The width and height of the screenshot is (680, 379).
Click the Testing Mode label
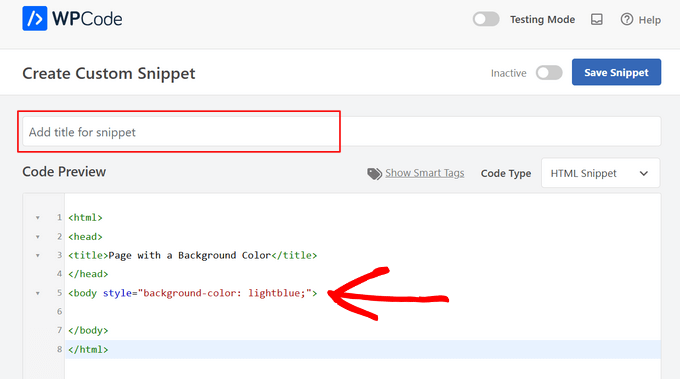tap(543, 20)
